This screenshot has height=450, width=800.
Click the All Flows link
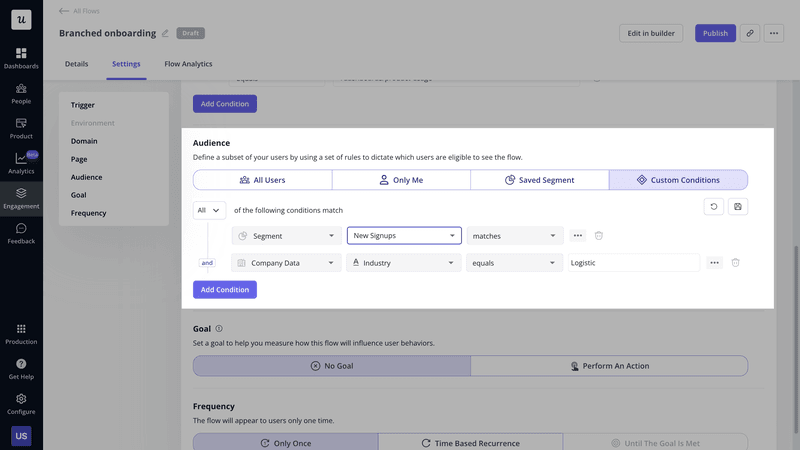click(86, 11)
